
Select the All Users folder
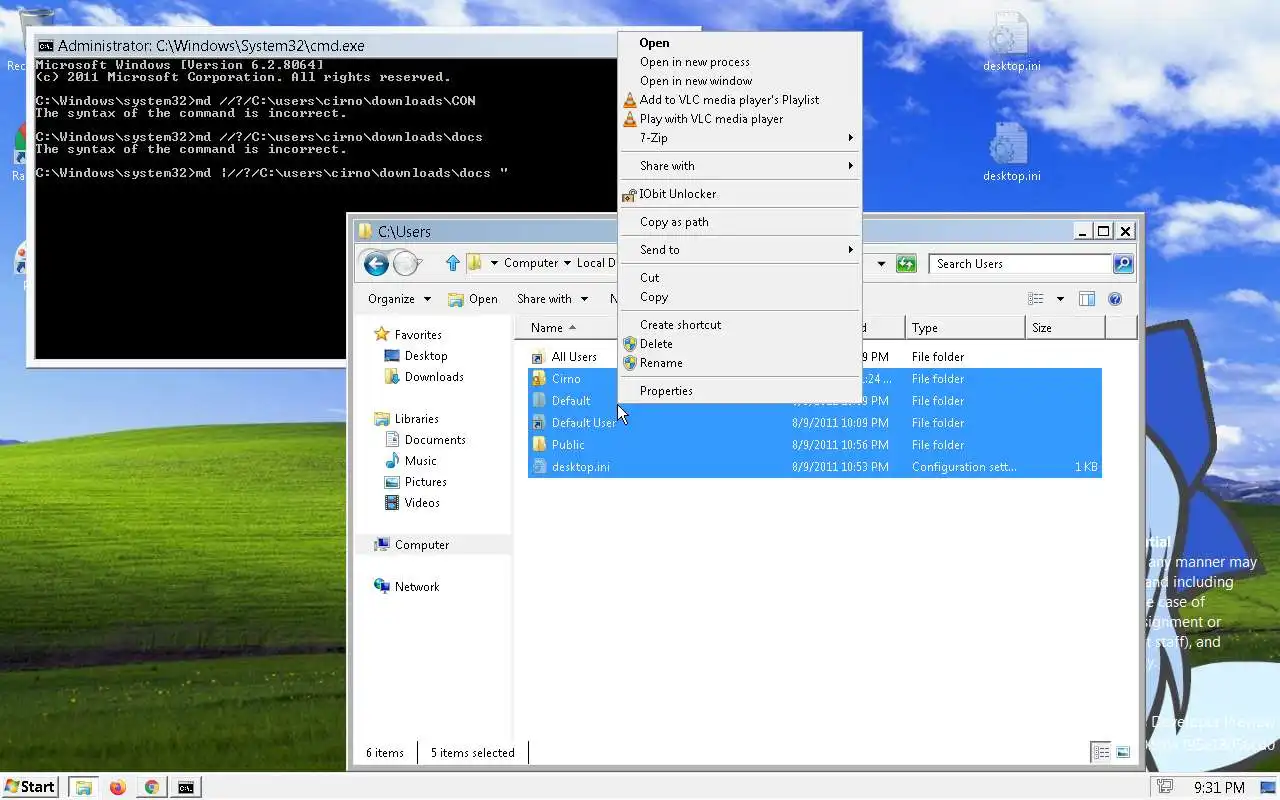(x=574, y=357)
